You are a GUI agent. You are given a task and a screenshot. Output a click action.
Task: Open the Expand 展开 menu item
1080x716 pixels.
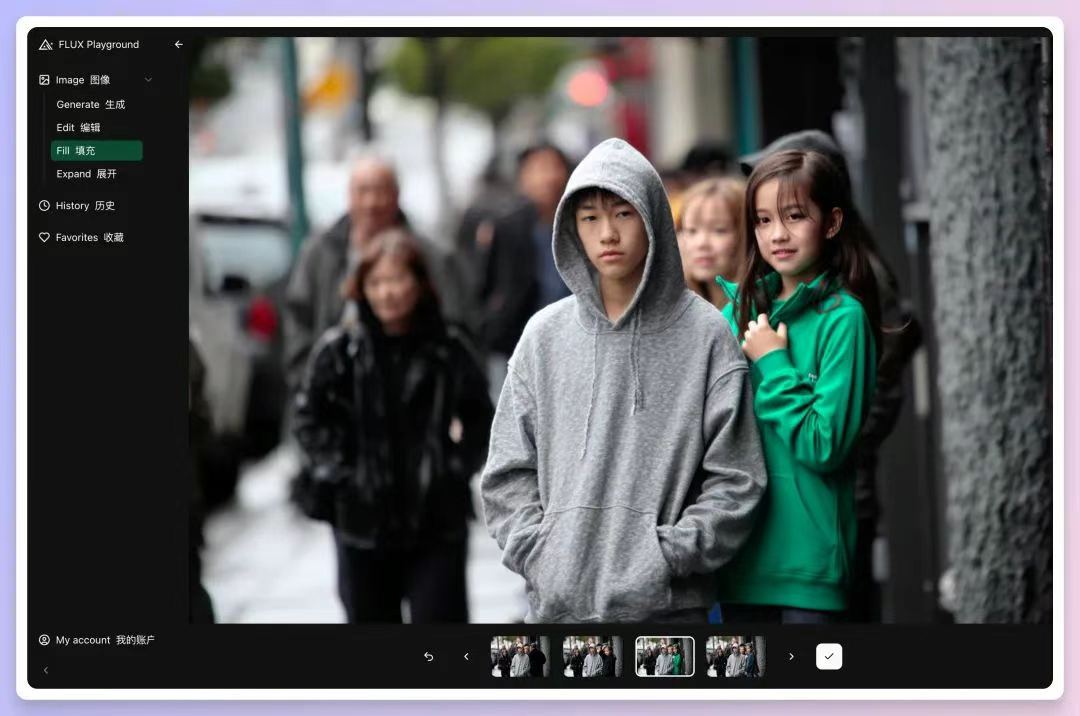click(86, 174)
